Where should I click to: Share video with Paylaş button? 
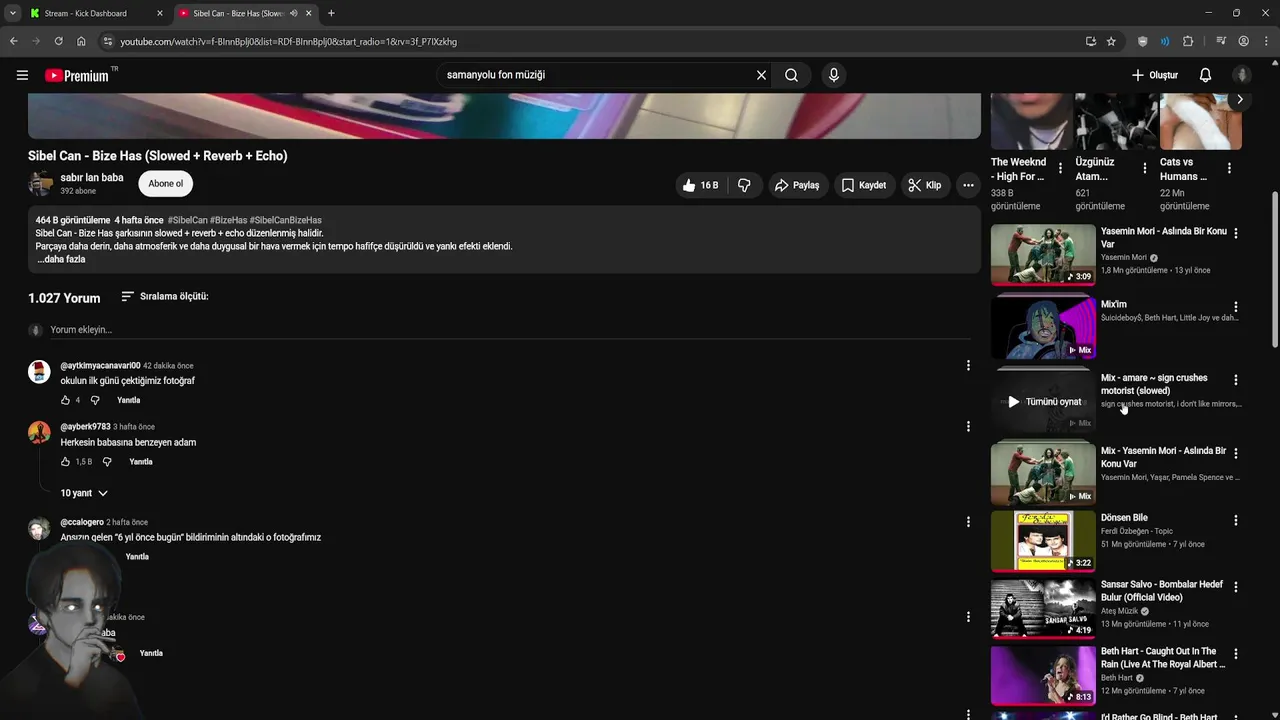coord(796,185)
